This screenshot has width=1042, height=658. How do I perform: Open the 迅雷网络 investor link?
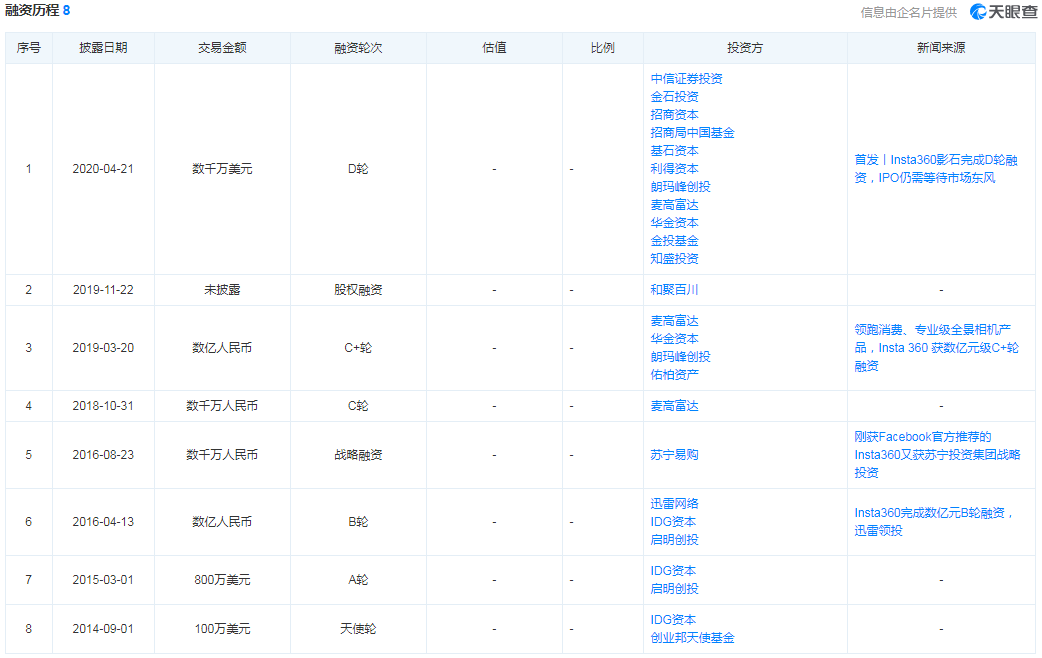(x=674, y=504)
